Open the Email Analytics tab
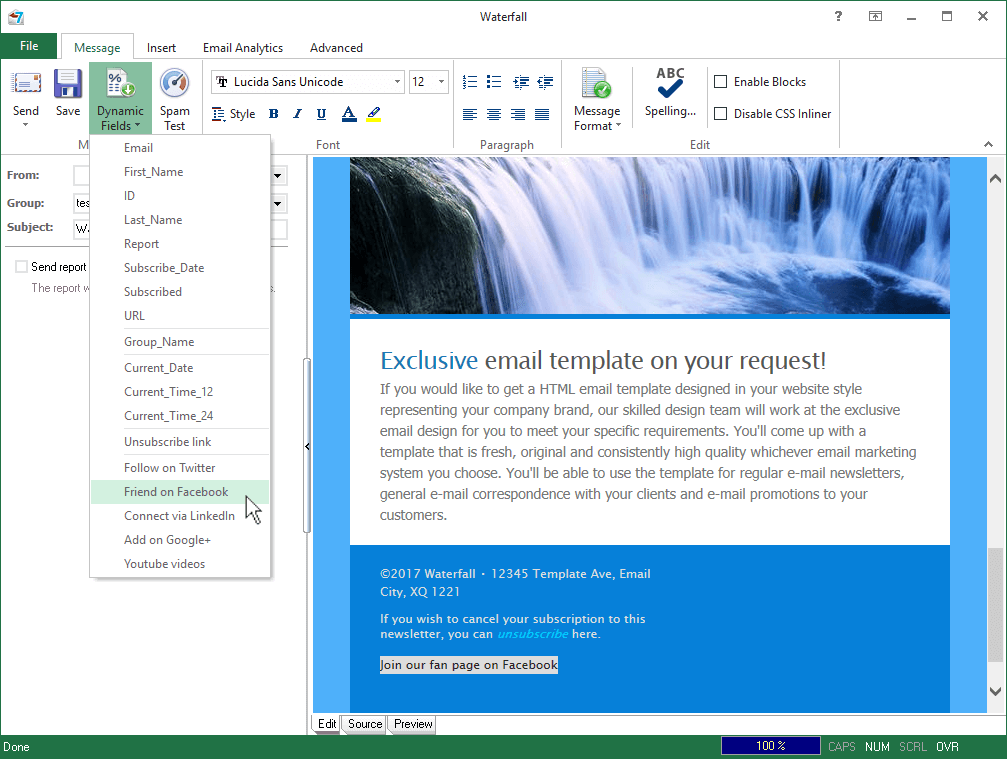Image resolution: width=1007 pixels, height=759 pixels. (243, 48)
